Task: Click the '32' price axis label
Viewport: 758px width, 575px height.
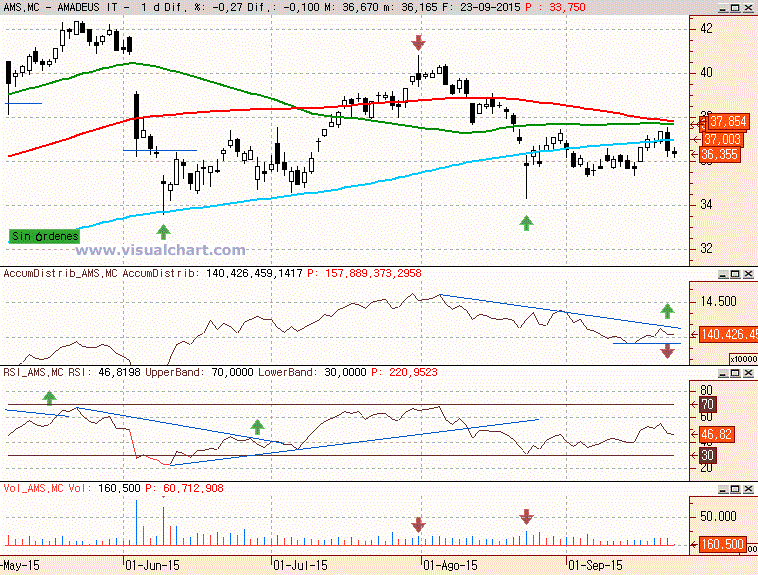Action: click(706, 249)
